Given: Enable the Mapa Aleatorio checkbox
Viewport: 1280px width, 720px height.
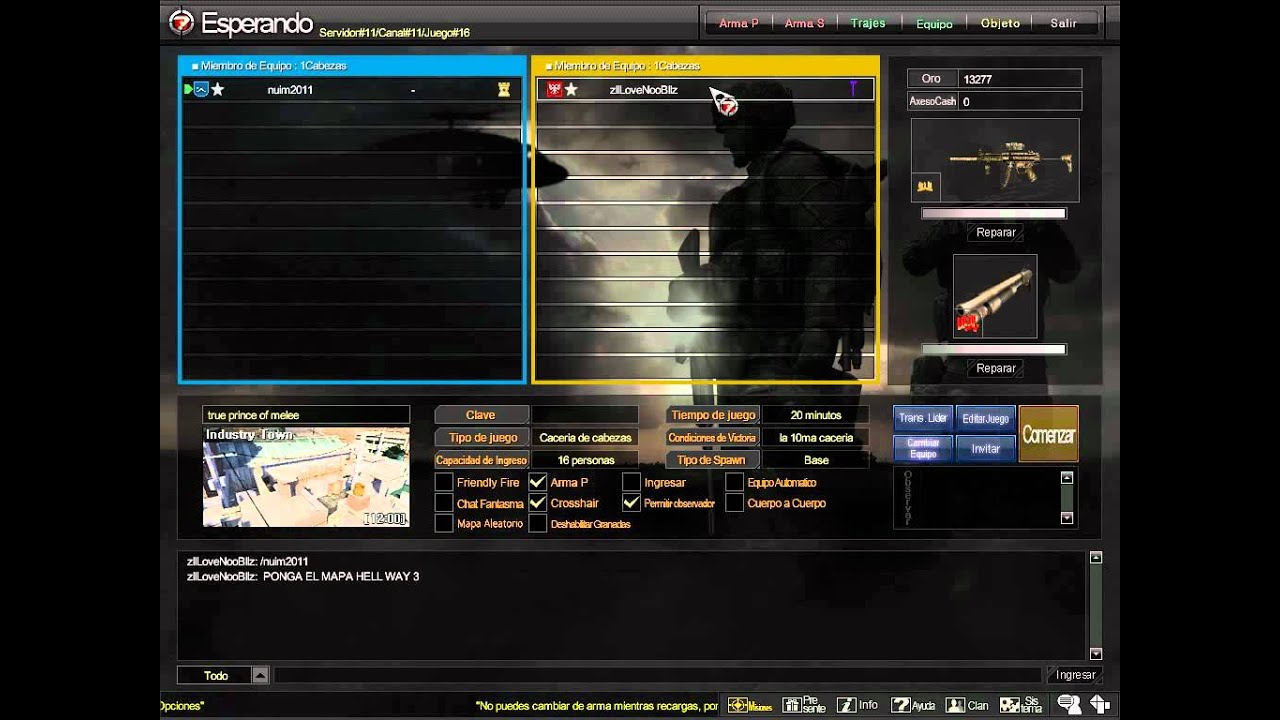Looking at the screenshot, I should pos(444,524).
